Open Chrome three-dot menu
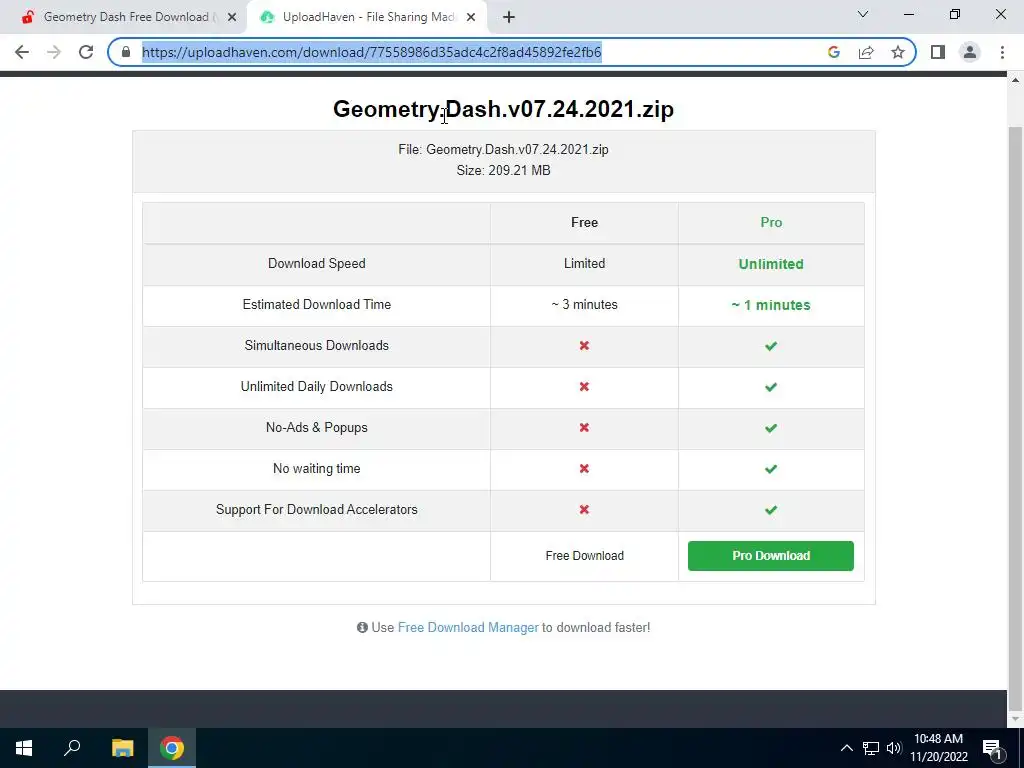 tap(1002, 52)
